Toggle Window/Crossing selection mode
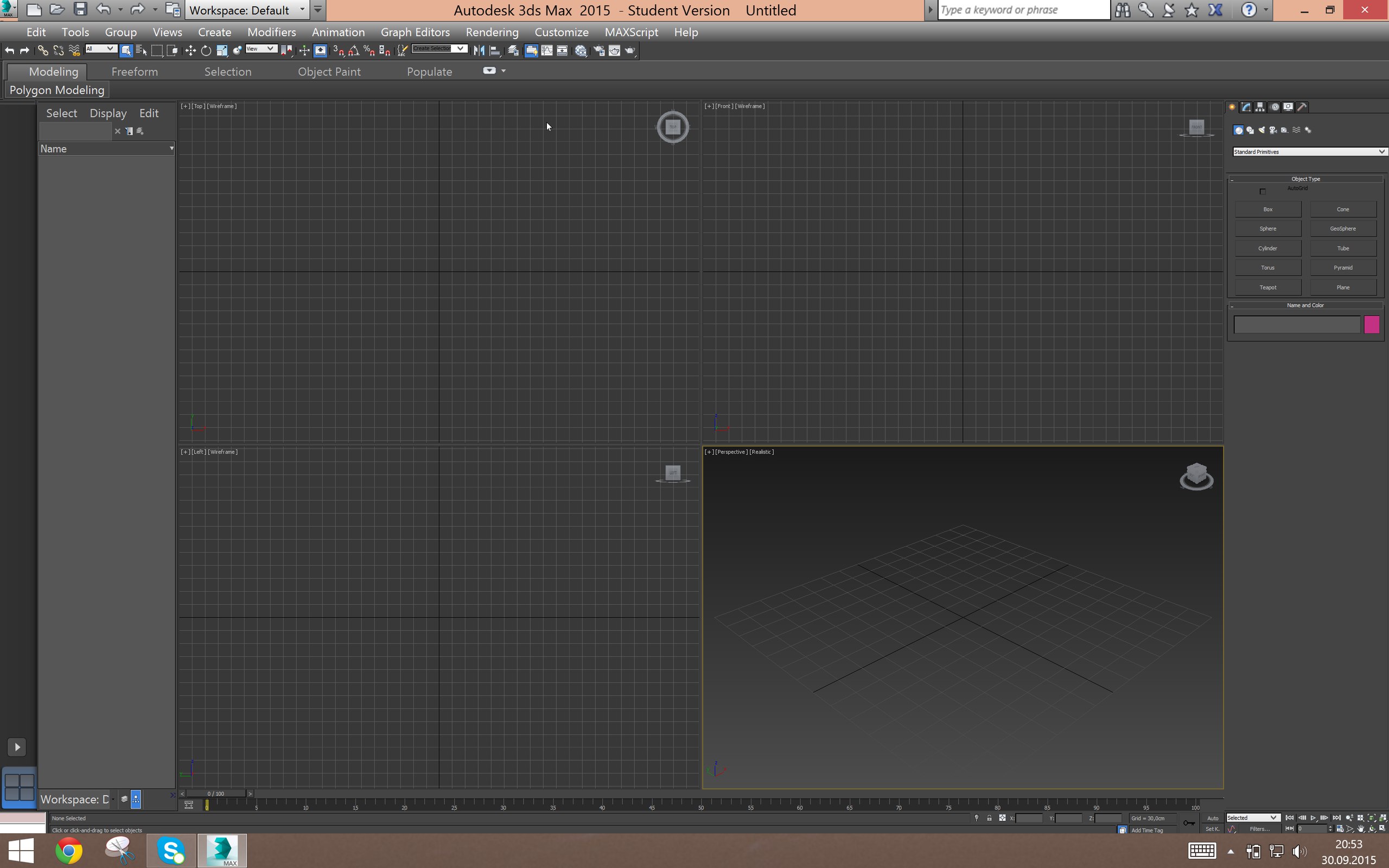Screen dimensions: 1389x868 pos(173,50)
